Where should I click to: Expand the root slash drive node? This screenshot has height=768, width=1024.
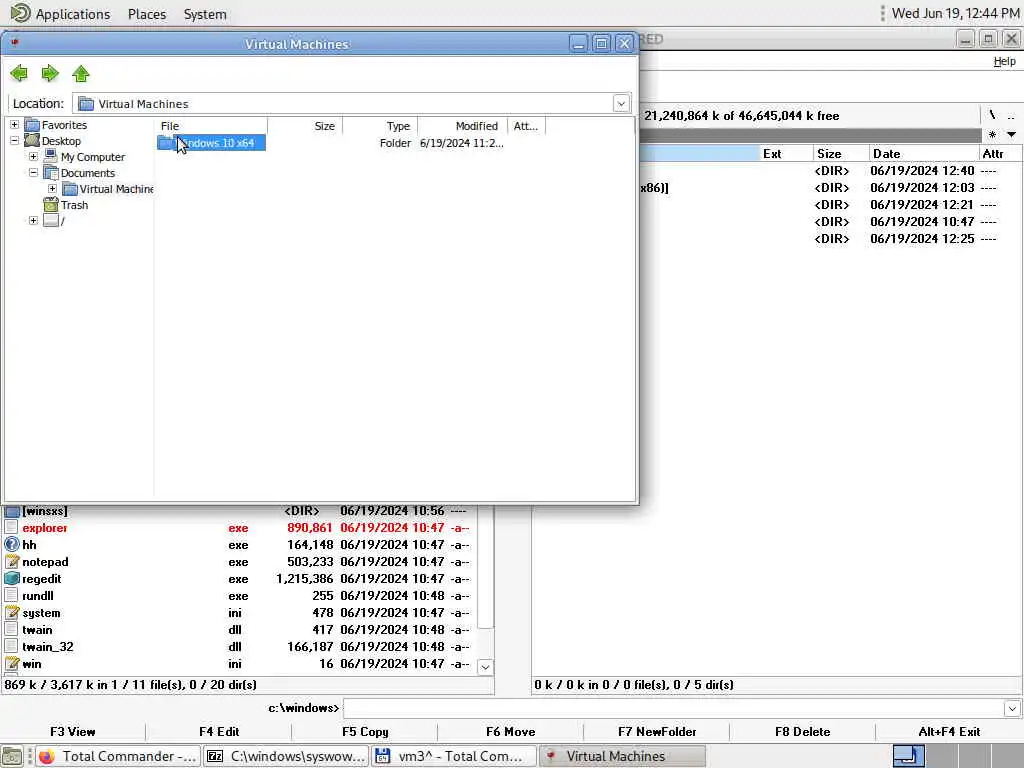pyautogui.click(x=33, y=220)
